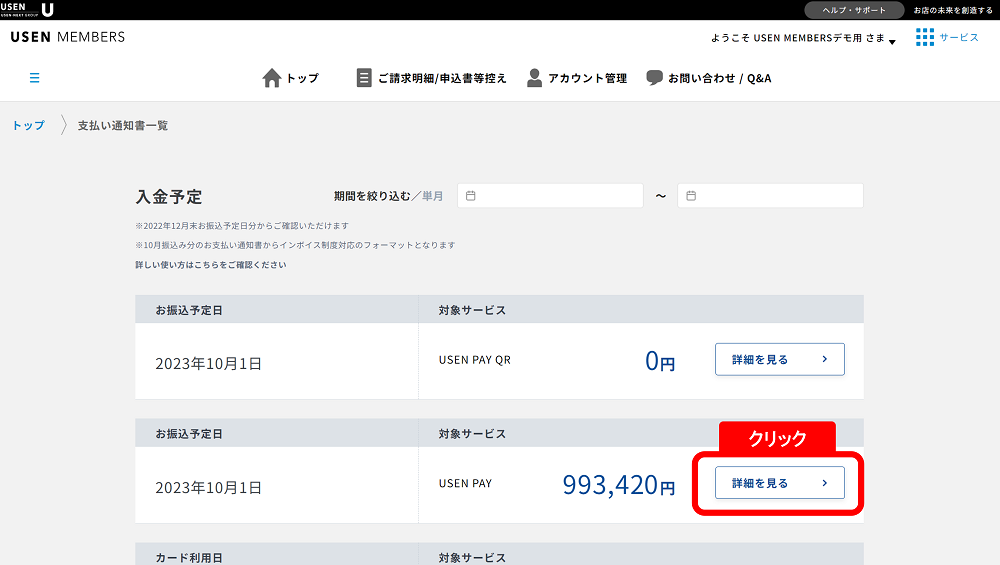Click the USEN logo in top bar
Viewport: 1000px width, 565px height.
[x=27, y=10]
